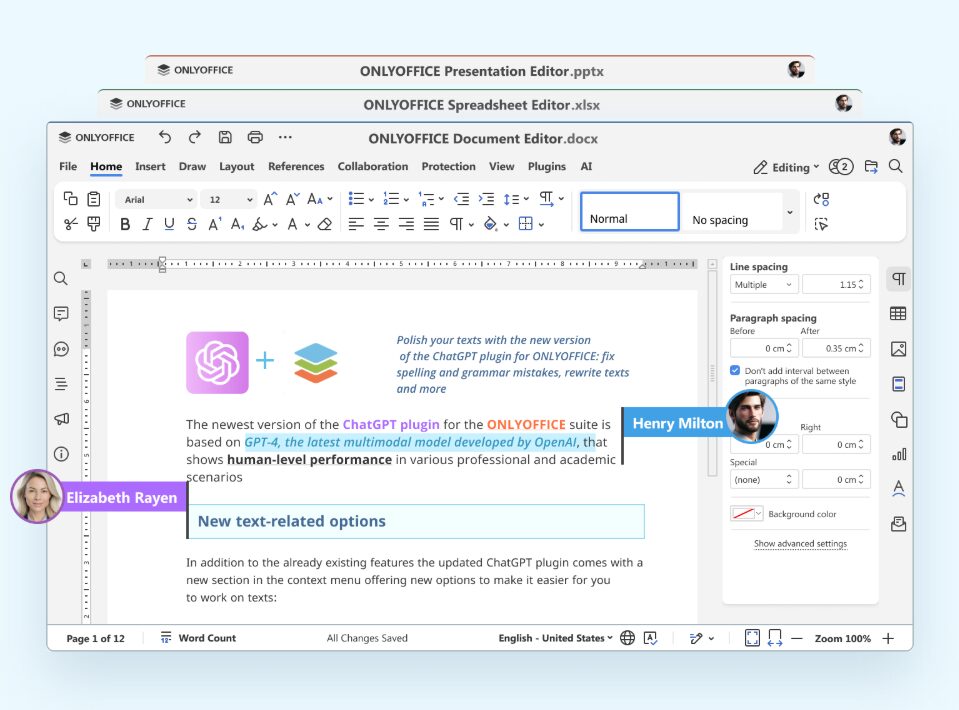Click the Save diskette icon
Image resolution: width=959 pixels, height=710 pixels.
[225, 137]
